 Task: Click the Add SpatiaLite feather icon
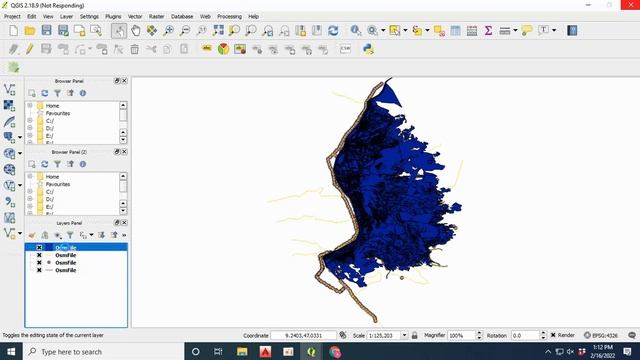(9, 122)
